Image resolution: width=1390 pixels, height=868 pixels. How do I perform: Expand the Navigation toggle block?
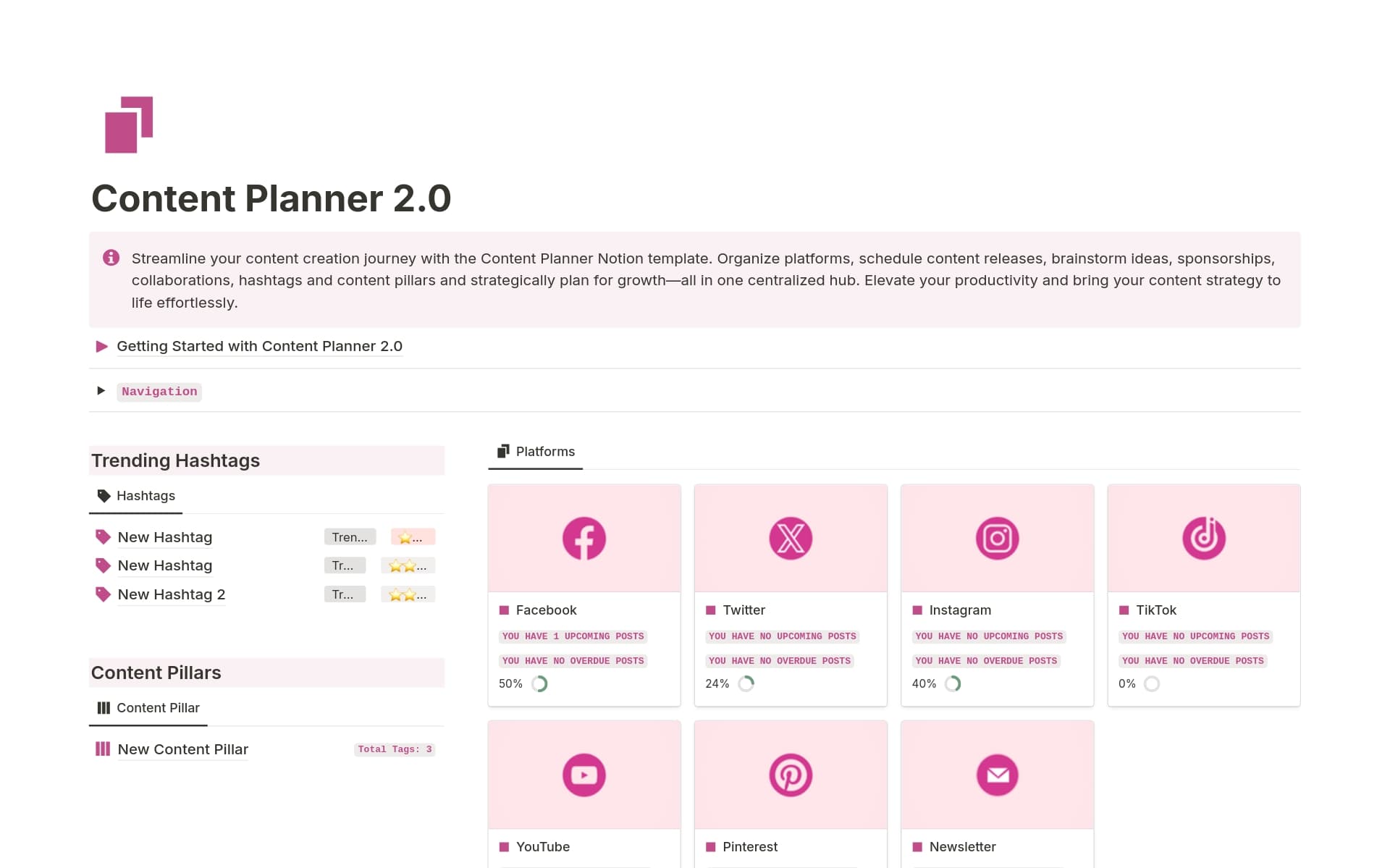pyautogui.click(x=101, y=391)
